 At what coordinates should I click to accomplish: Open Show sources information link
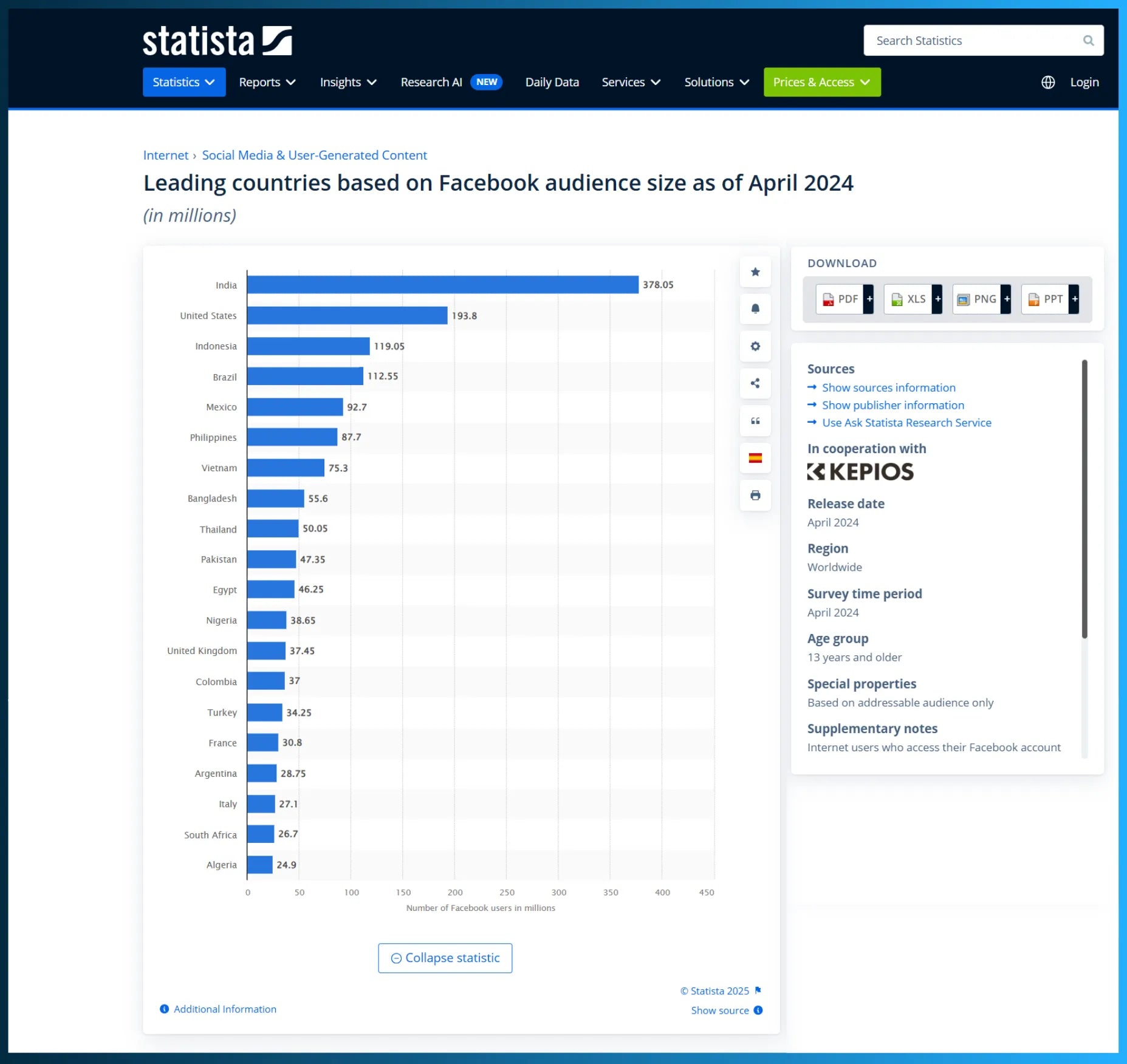888,387
